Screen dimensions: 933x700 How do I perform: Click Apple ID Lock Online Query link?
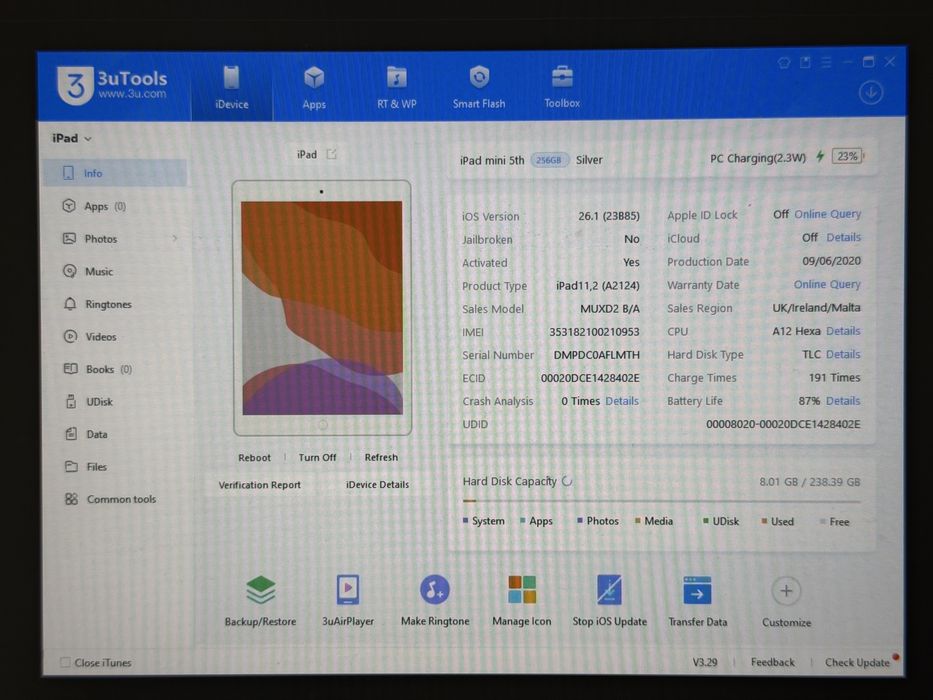click(827, 214)
